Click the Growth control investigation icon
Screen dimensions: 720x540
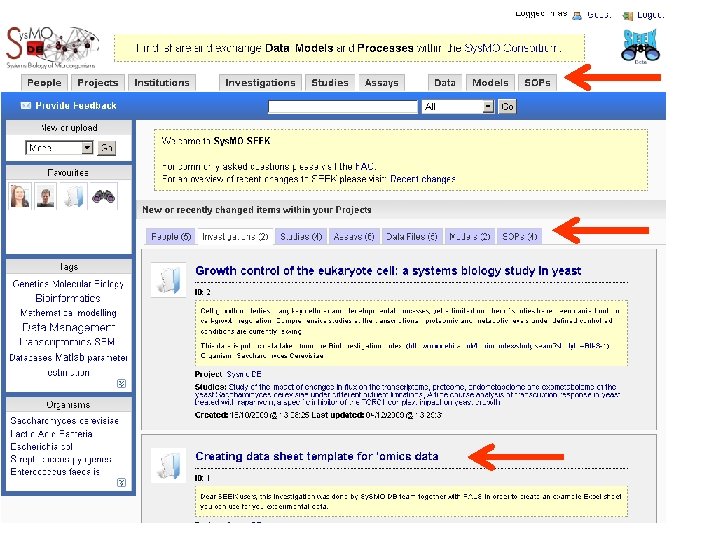(169, 280)
